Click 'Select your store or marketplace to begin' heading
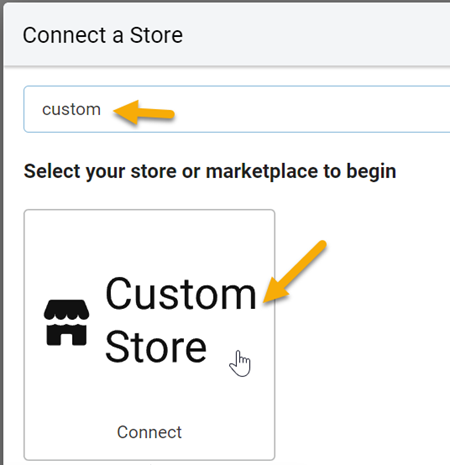The image size is (450, 465). [210, 172]
